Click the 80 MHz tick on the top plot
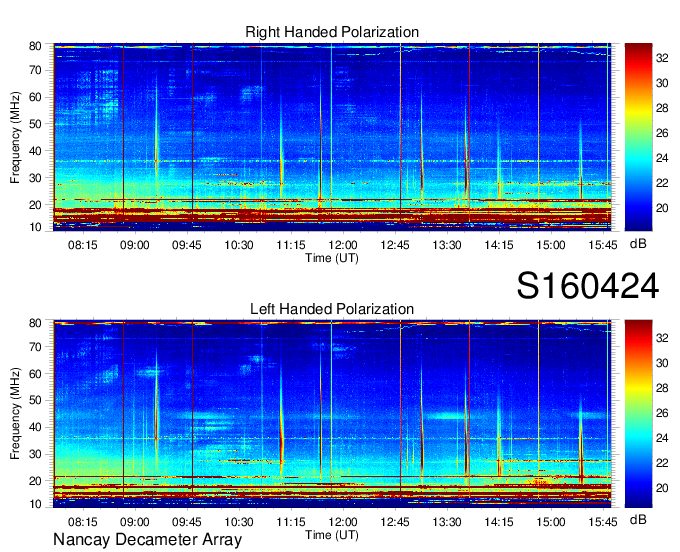The width and height of the screenshot is (680, 552). (x=35, y=46)
